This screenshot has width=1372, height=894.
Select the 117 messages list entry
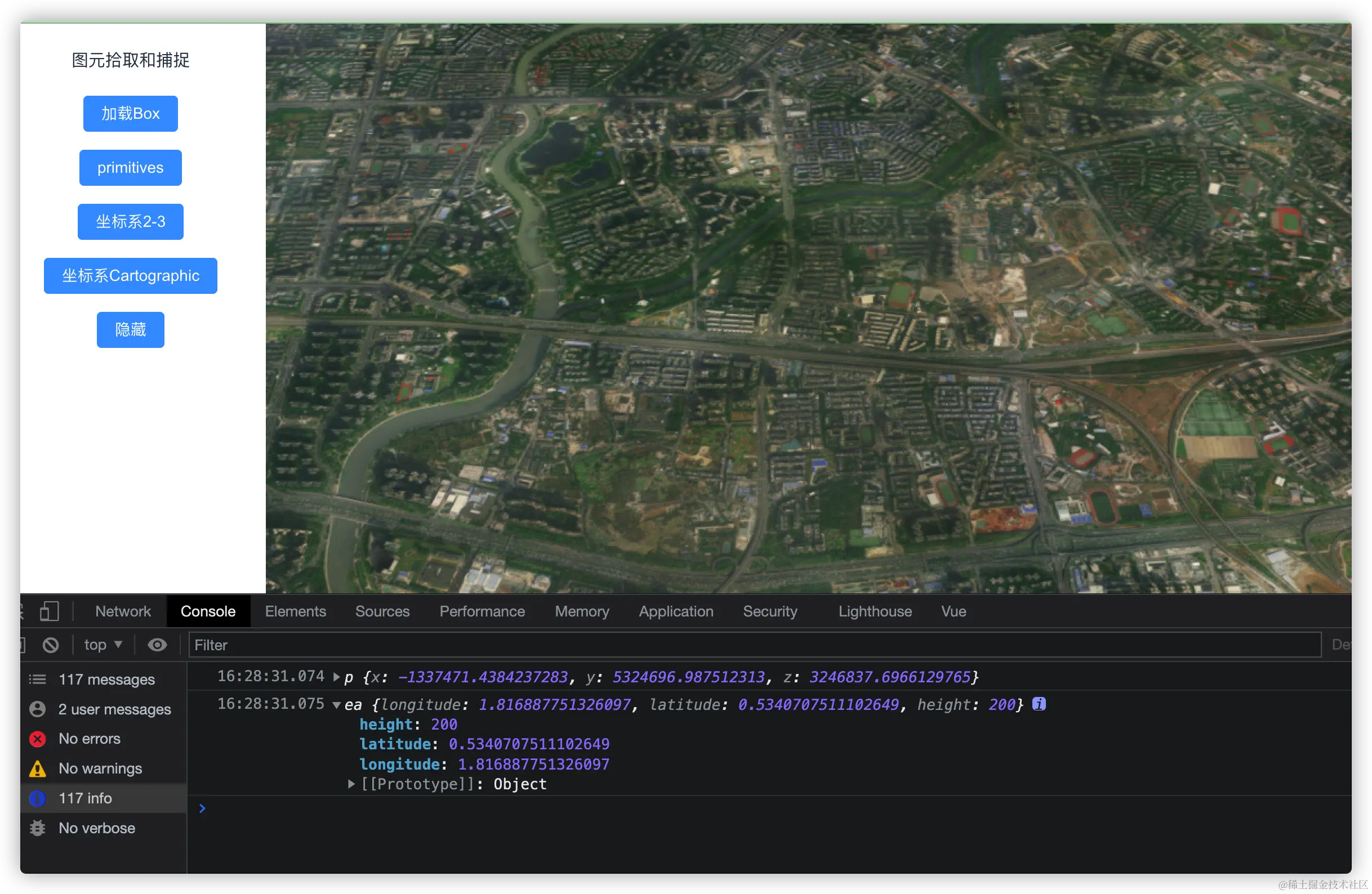click(106, 679)
